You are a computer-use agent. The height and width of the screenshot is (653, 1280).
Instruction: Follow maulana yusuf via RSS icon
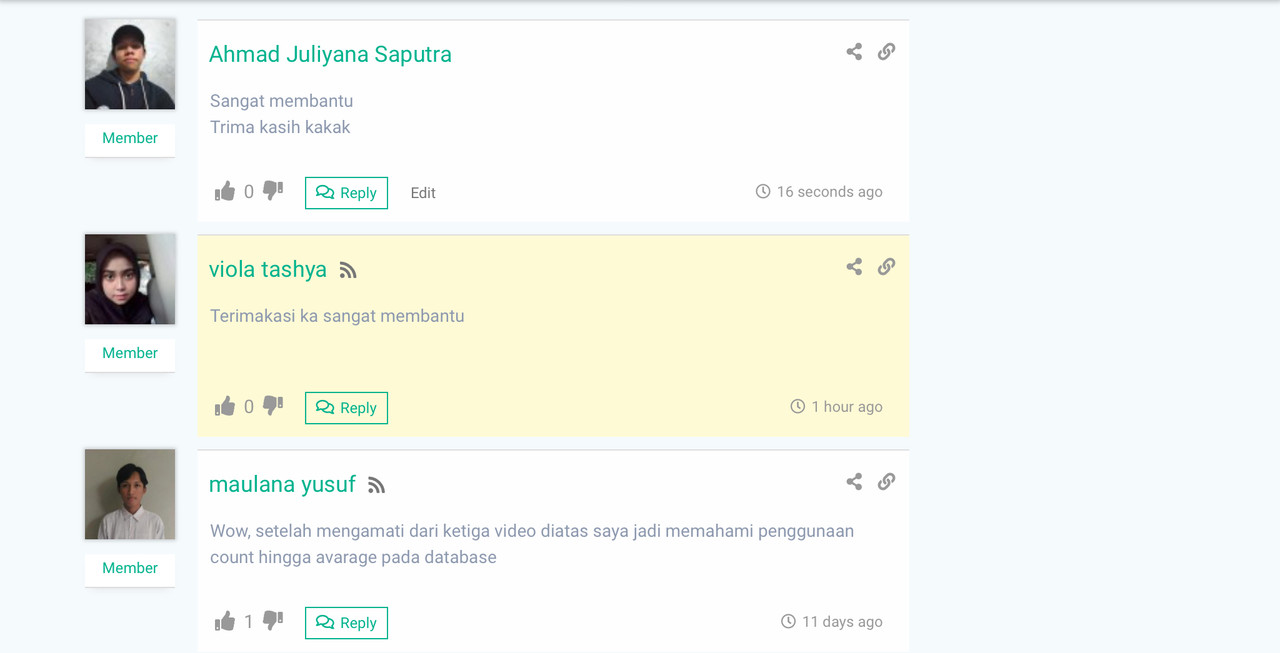pyautogui.click(x=377, y=485)
